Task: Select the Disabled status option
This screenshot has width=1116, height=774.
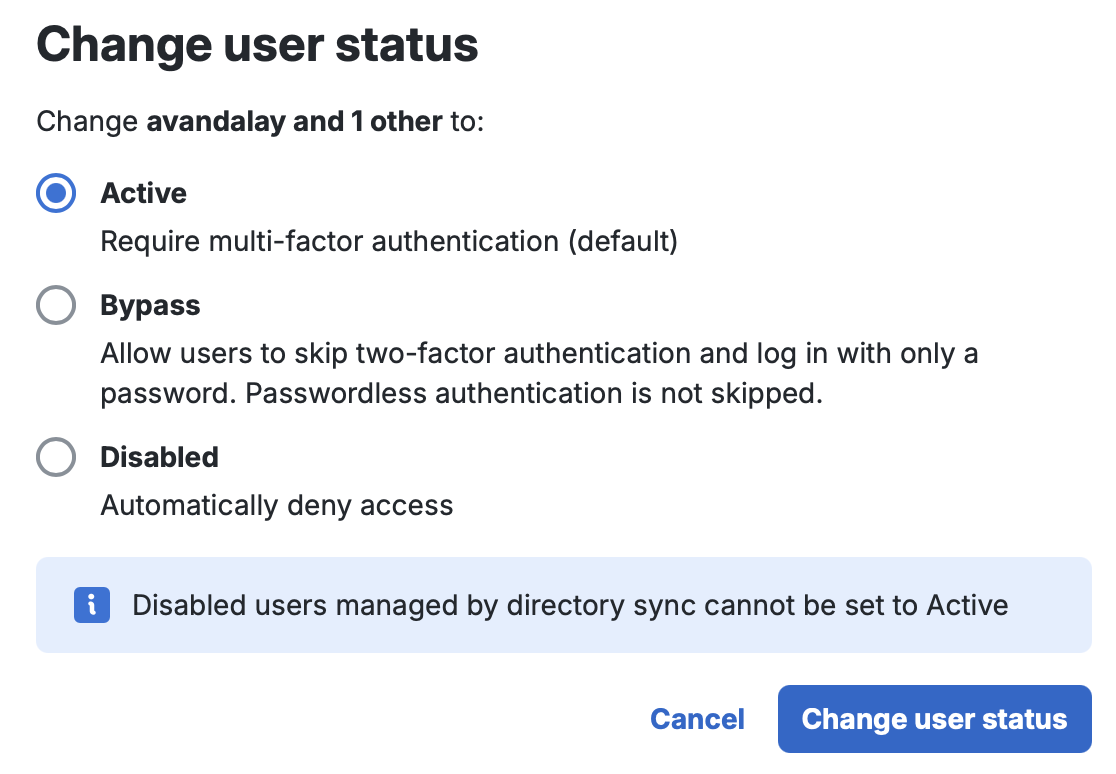Action: click(x=56, y=457)
